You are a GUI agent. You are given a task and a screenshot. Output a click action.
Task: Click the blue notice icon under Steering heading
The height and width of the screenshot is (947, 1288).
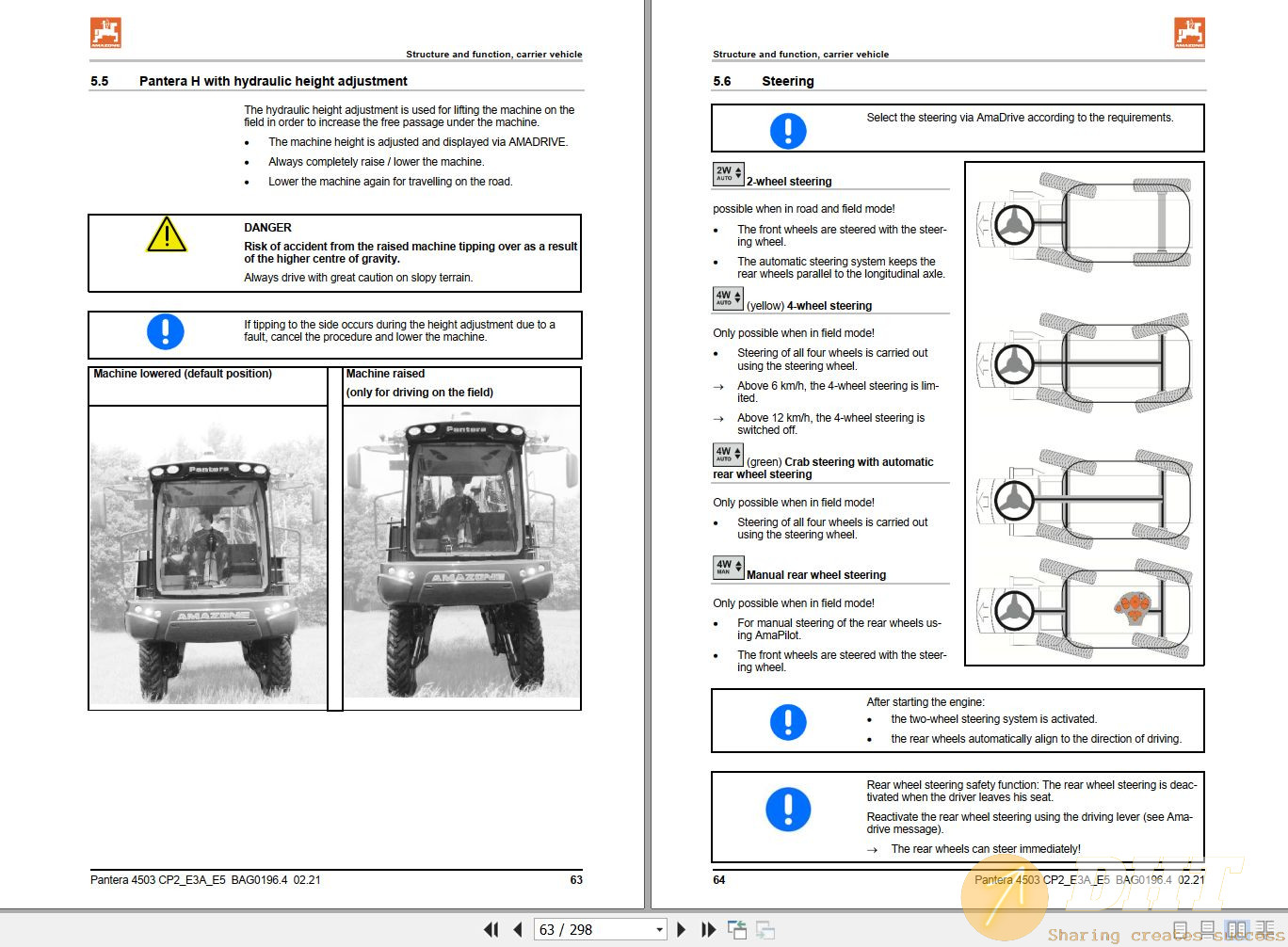click(788, 130)
